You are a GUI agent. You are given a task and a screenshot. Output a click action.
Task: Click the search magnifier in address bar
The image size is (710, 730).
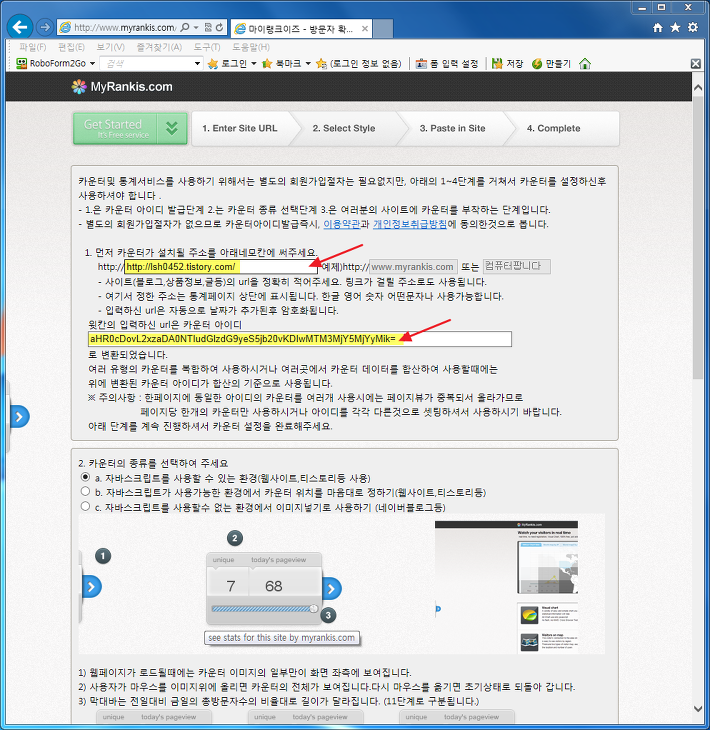point(185,27)
